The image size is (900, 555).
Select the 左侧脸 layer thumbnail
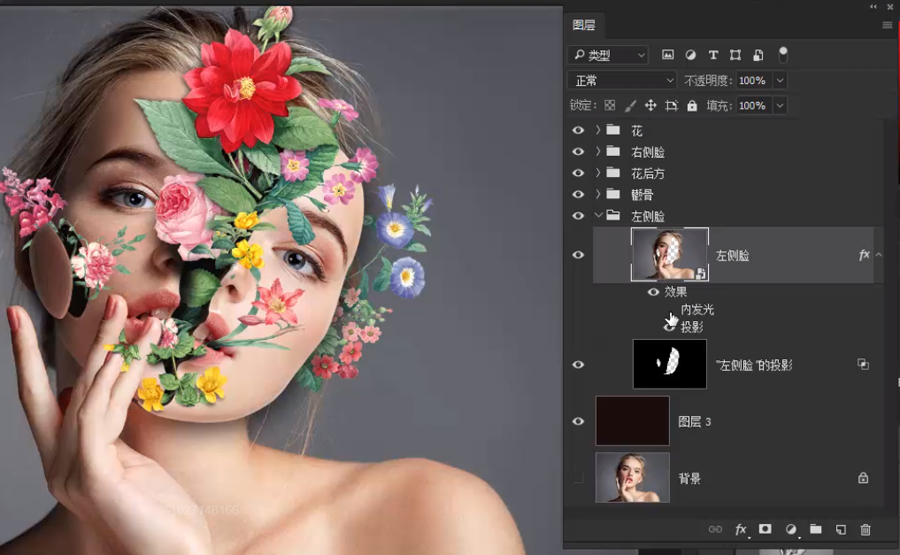(670, 254)
